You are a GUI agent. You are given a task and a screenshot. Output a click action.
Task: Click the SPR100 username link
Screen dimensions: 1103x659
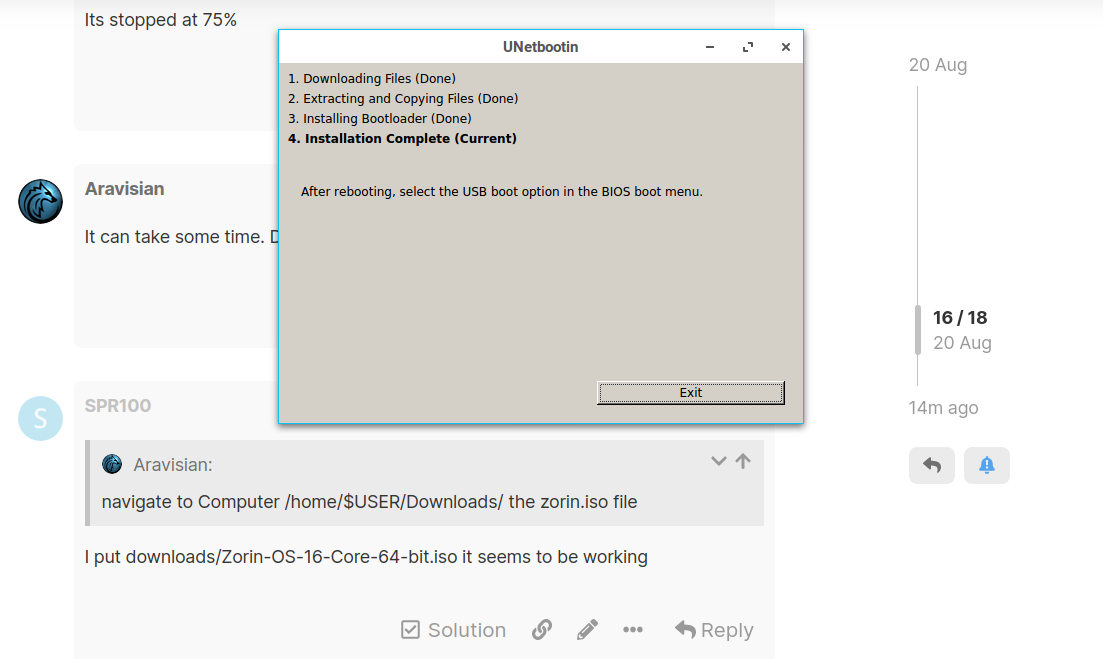(x=117, y=406)
